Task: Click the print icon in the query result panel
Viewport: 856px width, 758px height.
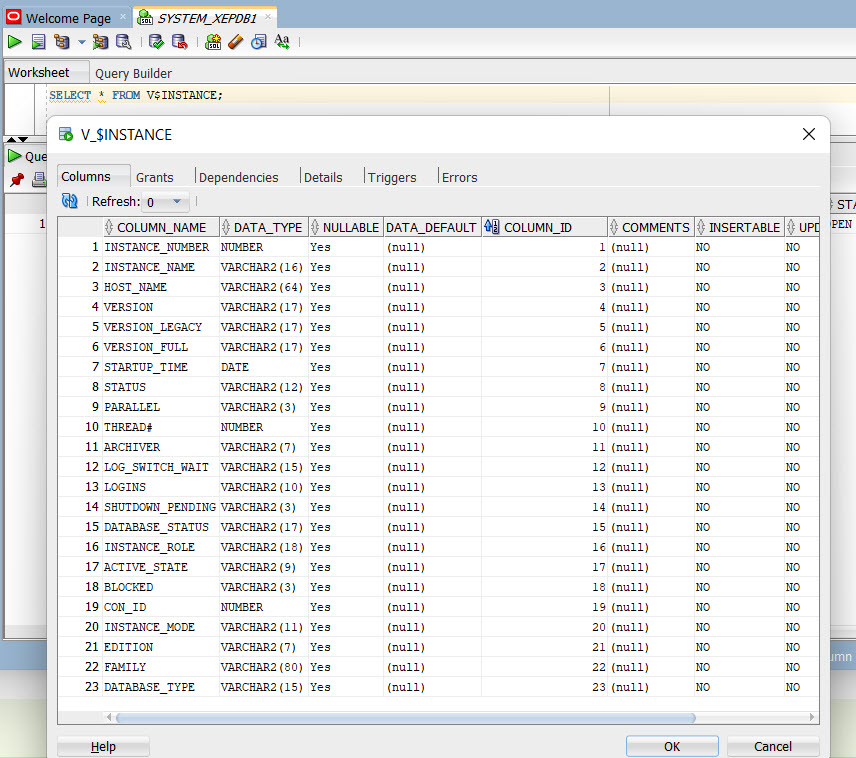Action: click(x=39, y=179)
